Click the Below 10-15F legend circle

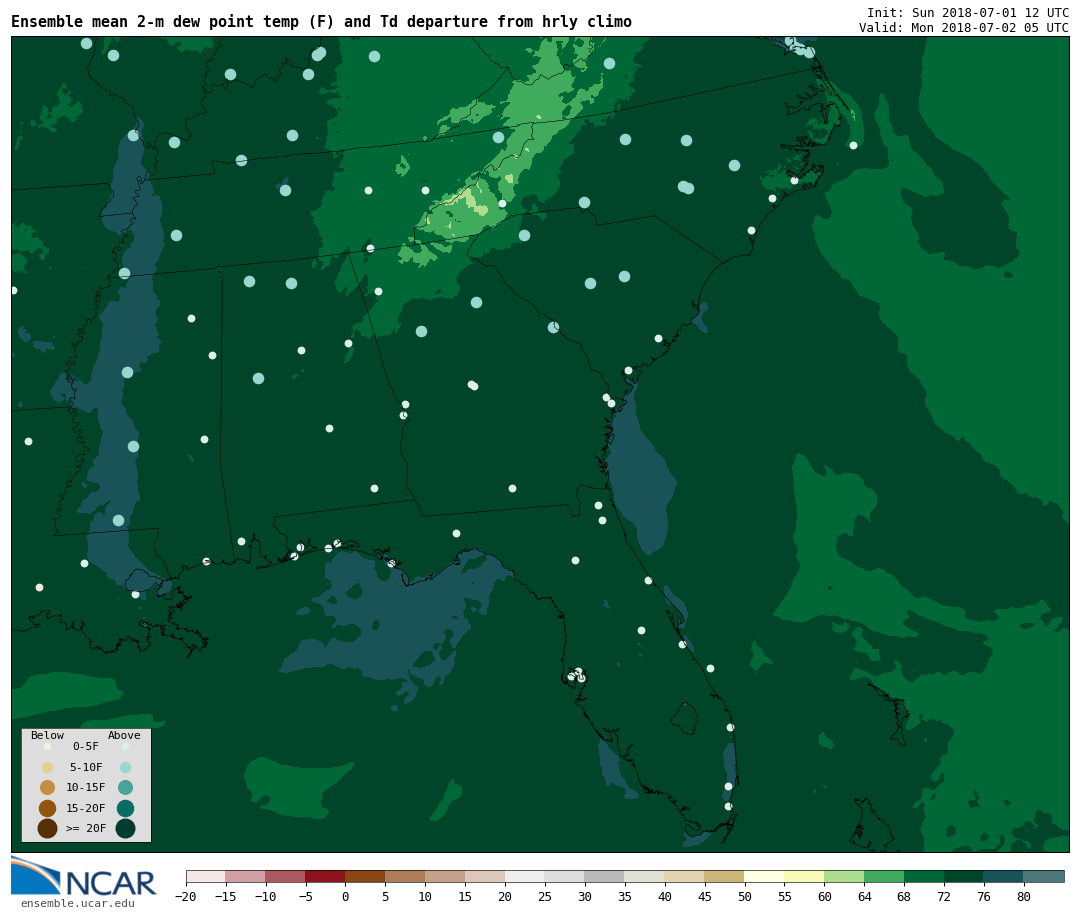tap(48, 788)
